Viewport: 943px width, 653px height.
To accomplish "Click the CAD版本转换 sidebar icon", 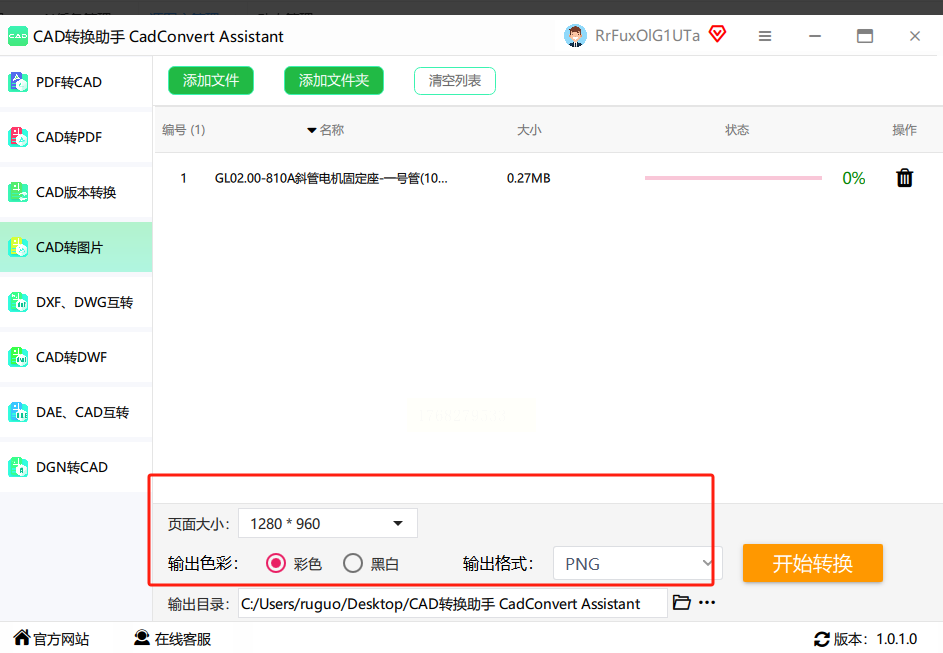I will [x=18, y=192].
